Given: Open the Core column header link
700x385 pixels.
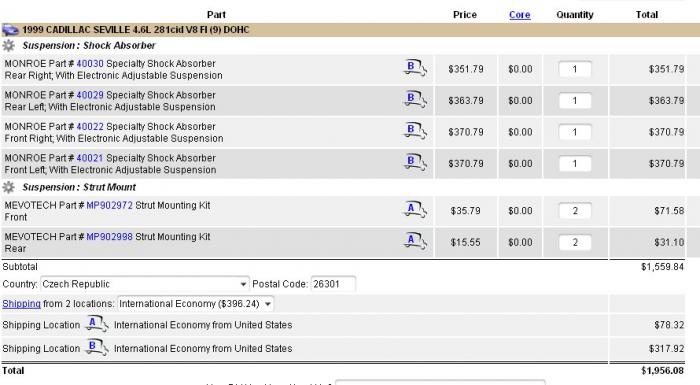Looking at the screenshot, I should pos(520,15).
